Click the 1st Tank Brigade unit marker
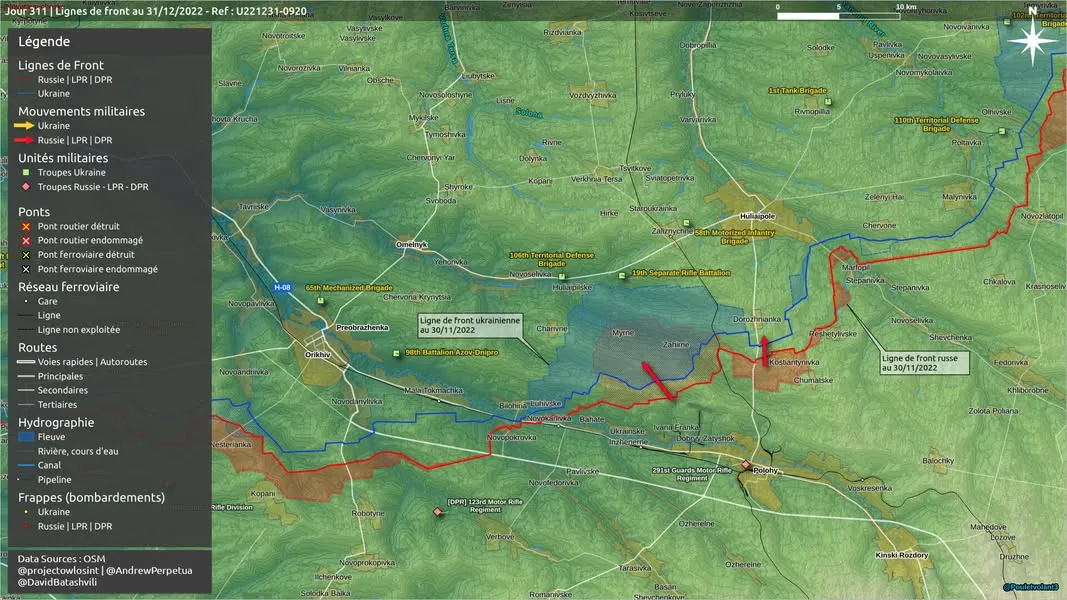 point(828,102)
